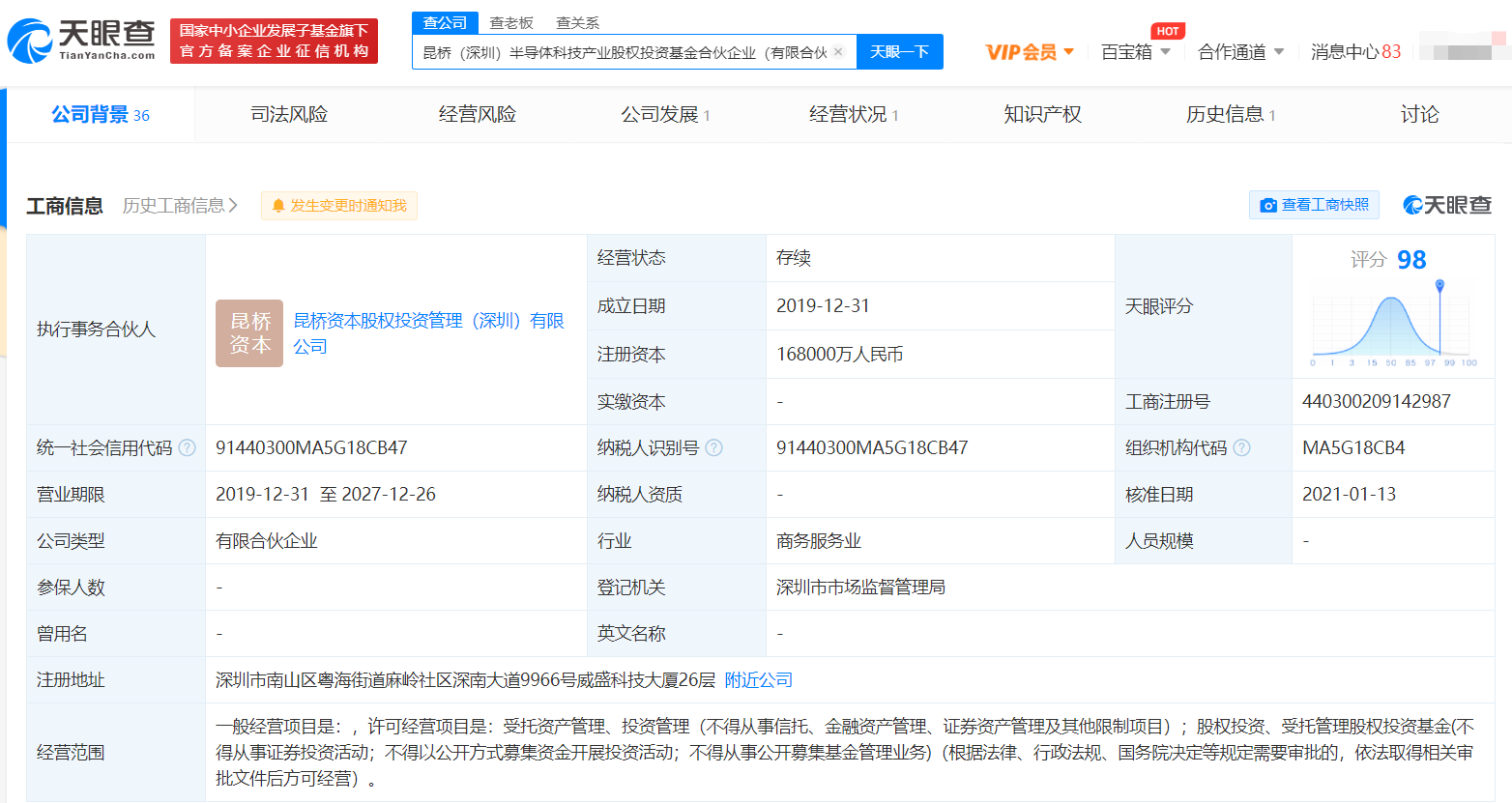This screenshot has width=1512, height=803.
Task: Open 历史工商信息 link
Action: coord(180,206)
